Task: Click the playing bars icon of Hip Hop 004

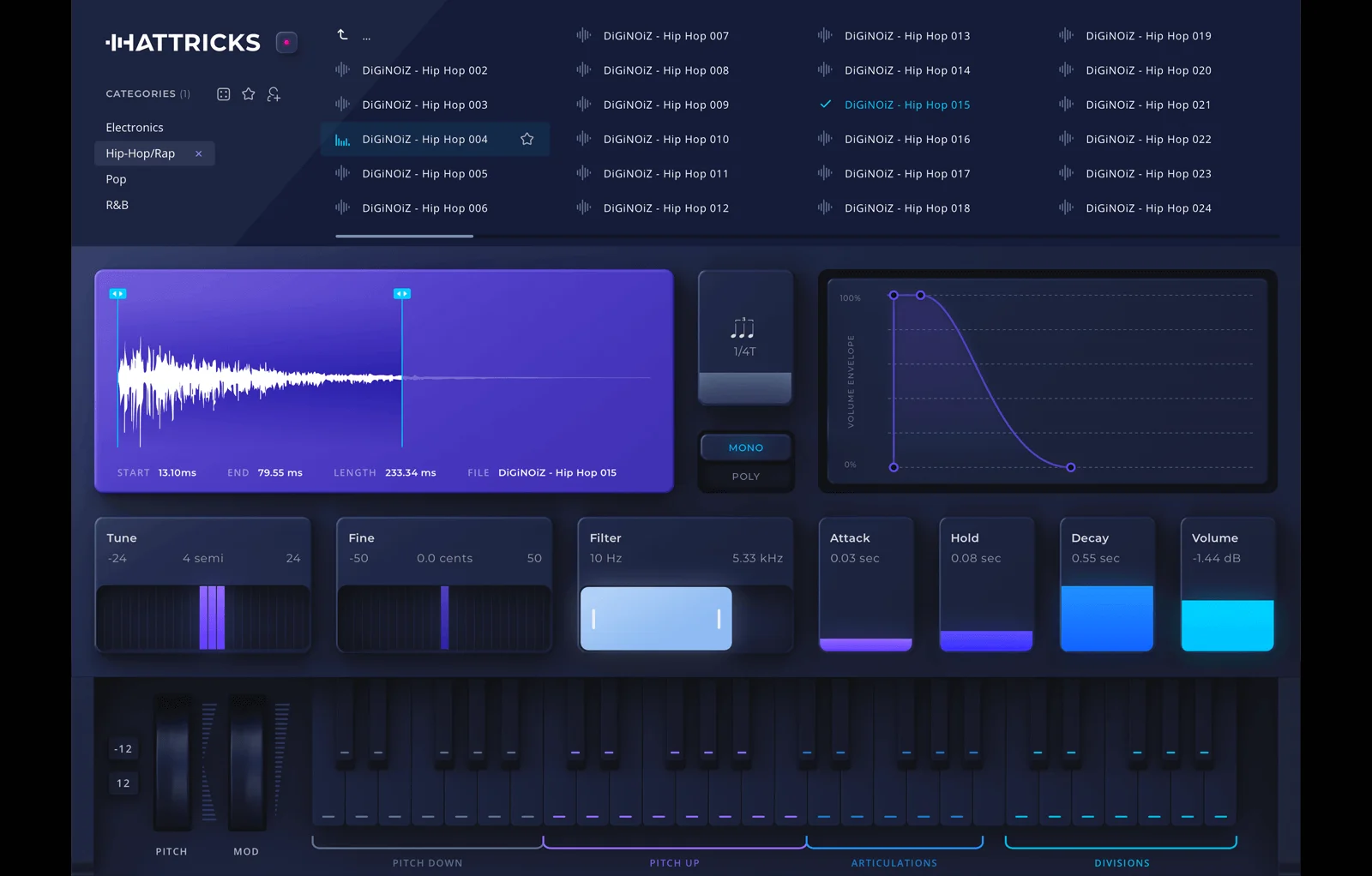Action: [342, 140]
